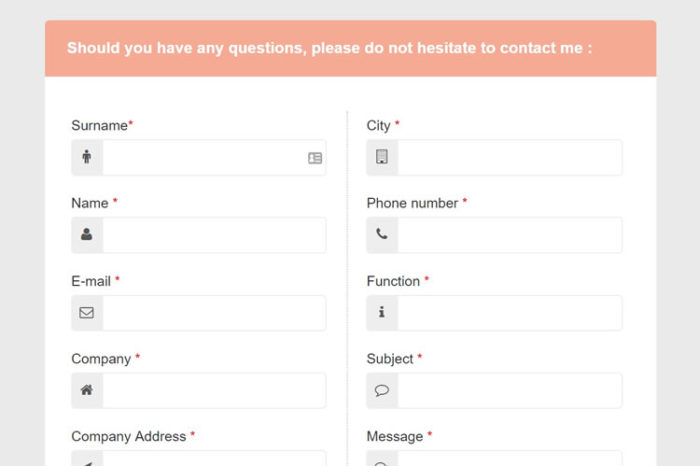Click the building icon beside City field

click(382, 157)
